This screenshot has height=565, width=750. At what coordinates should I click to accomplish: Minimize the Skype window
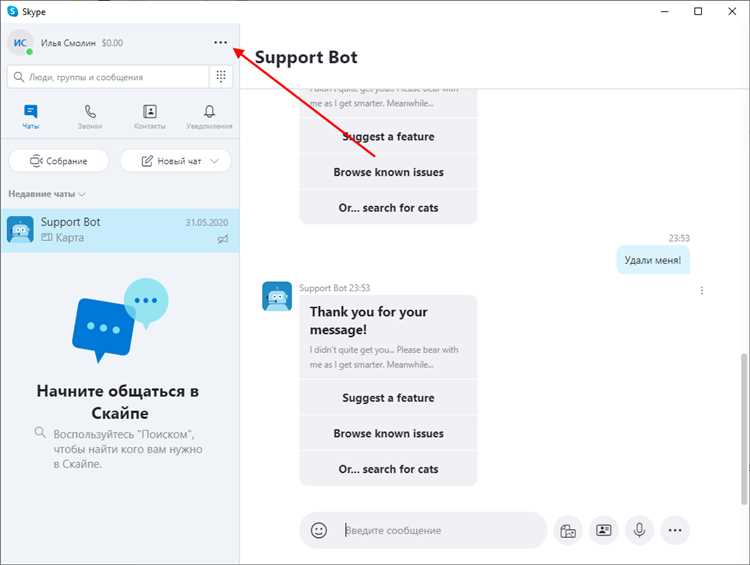pyautogui.click(x=665, y=11)
